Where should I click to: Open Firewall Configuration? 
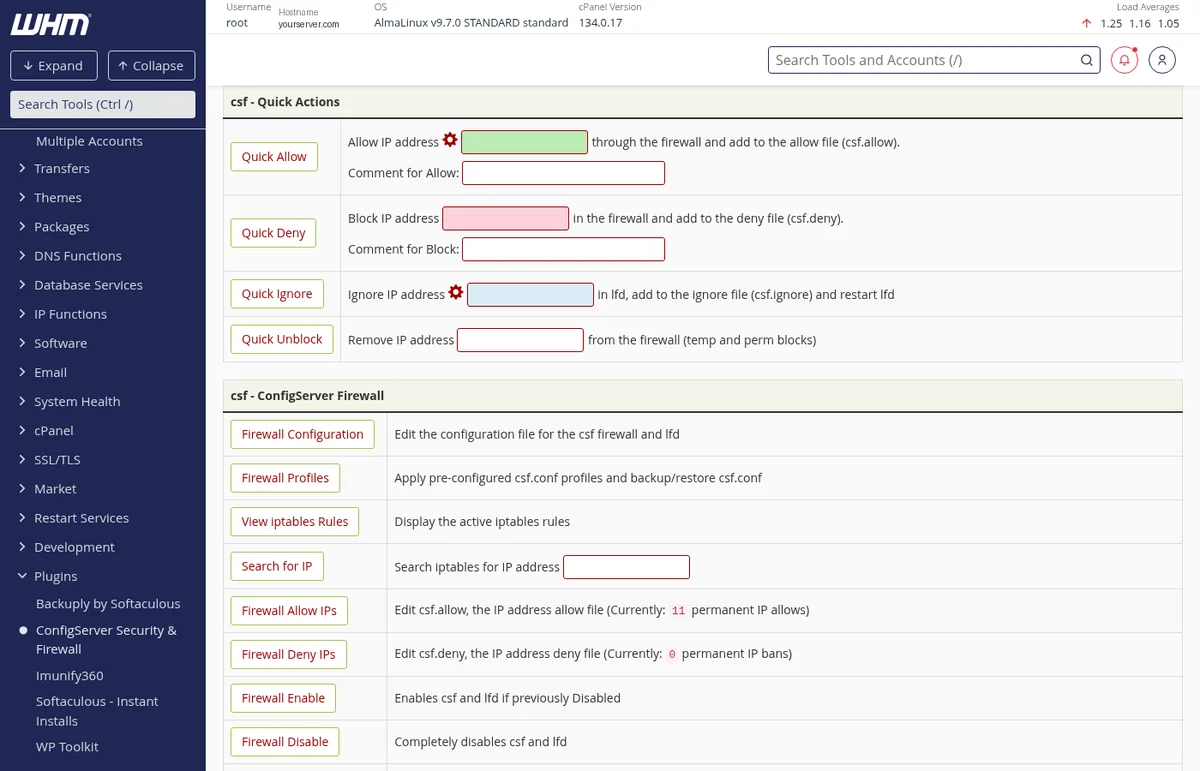pyautogui.click(x=302, y=434)
